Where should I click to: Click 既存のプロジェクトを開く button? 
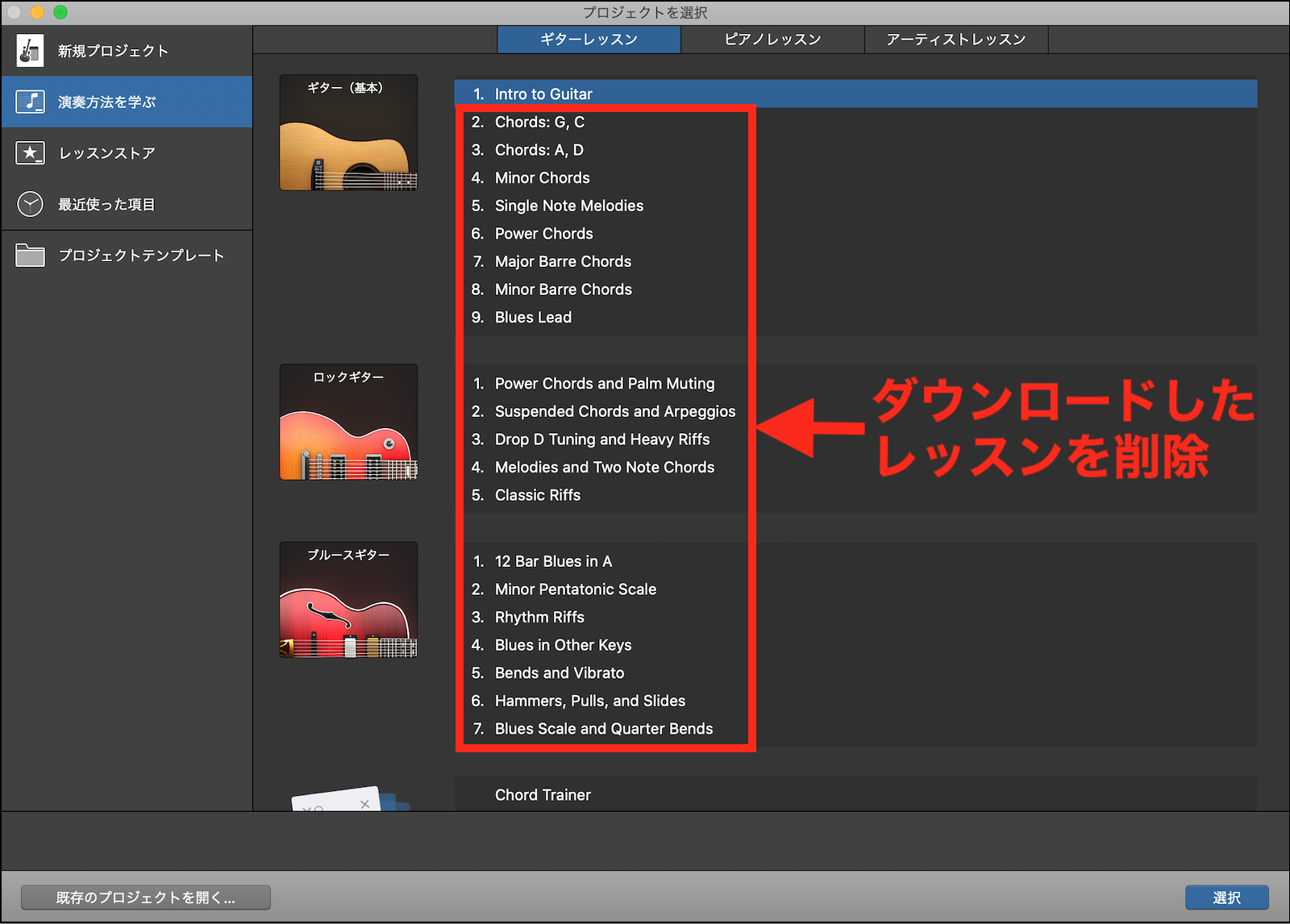point(146,897)
